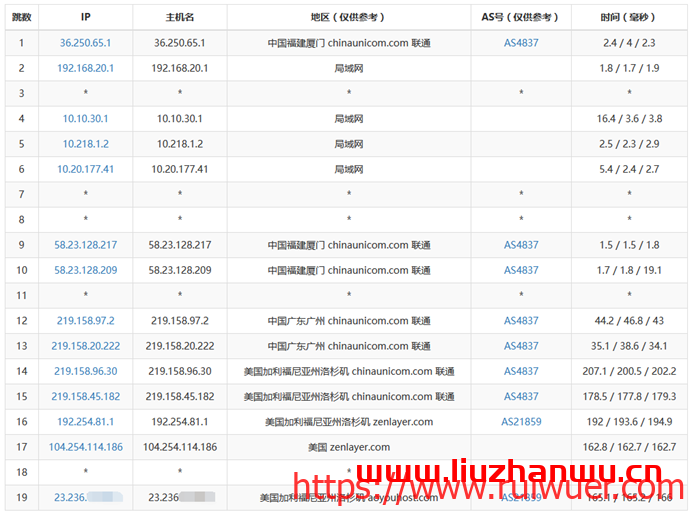Open the blue 10.10.30.1 IP link
Viewport: 692px width, 512px height.
pyautogui.click(x=85, y=118)
